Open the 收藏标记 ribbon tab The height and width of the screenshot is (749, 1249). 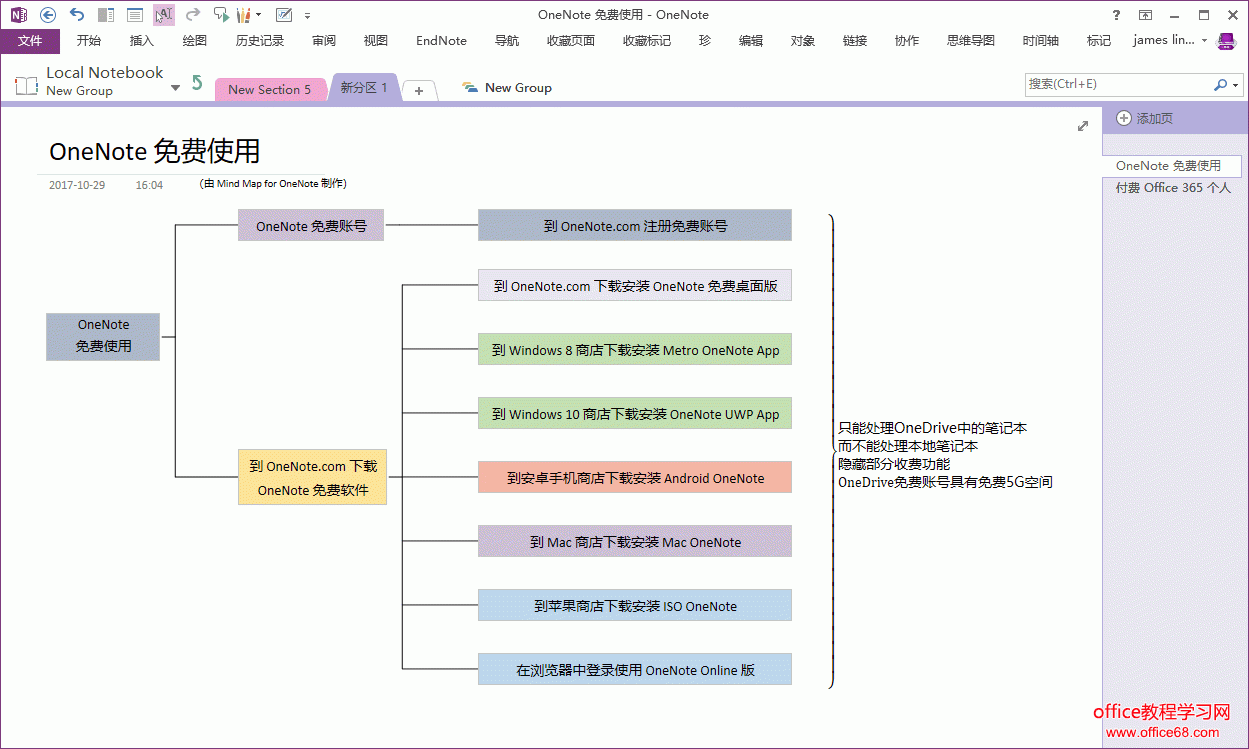click(x=647, y=41)
